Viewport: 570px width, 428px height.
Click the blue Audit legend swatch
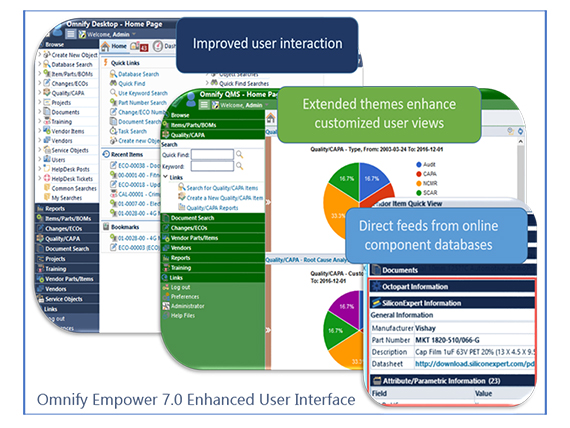pos(419,164)
